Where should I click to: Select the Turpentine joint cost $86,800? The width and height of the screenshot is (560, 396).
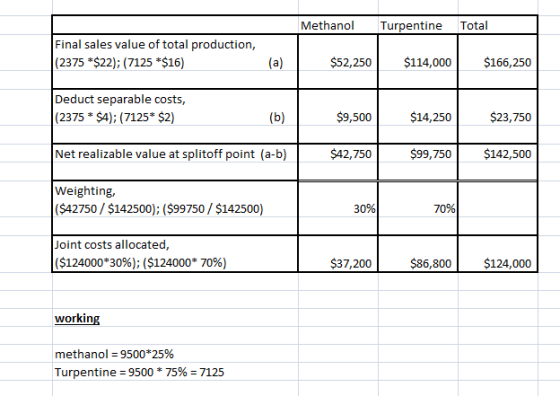(x=431, y=264)
